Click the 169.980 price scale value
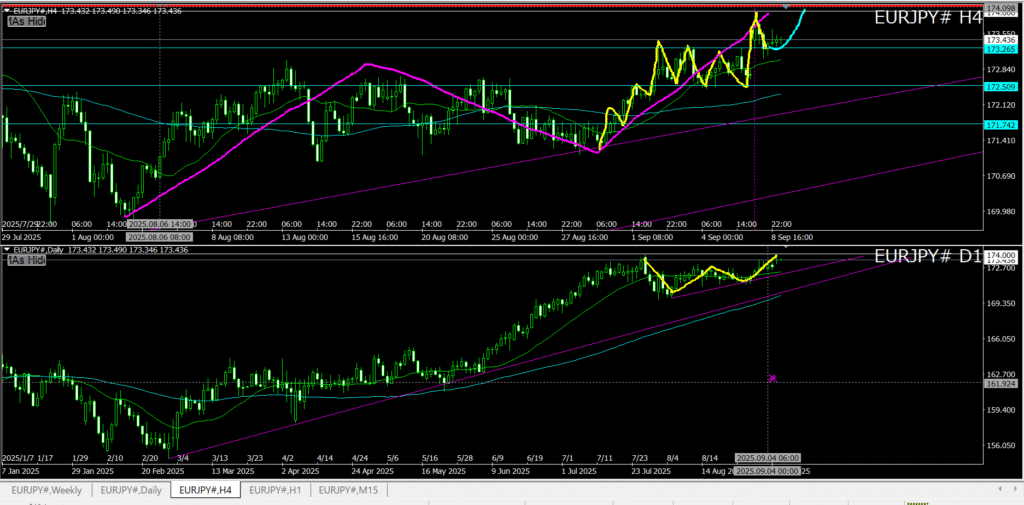1024x505 pixels. (1000, 212)
